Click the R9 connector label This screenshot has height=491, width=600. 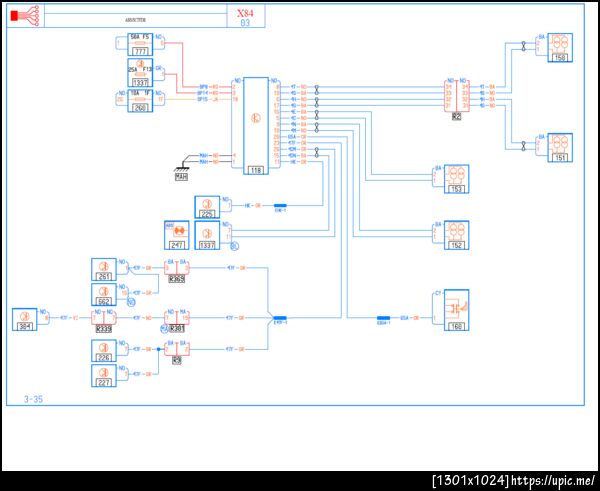[x=176, y=360]
